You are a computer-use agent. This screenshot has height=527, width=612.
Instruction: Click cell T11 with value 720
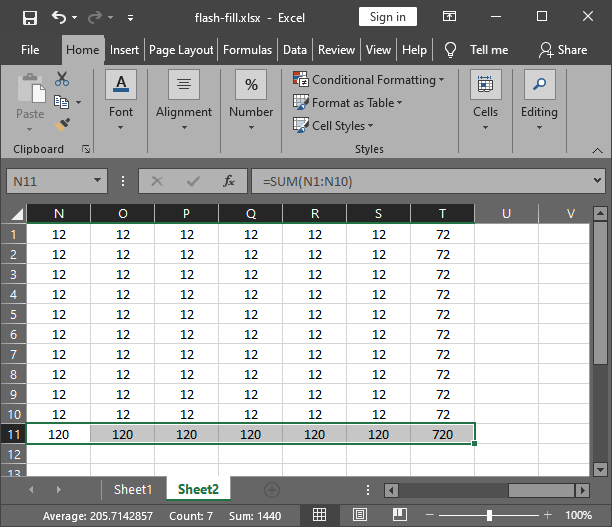pos(442,434)
